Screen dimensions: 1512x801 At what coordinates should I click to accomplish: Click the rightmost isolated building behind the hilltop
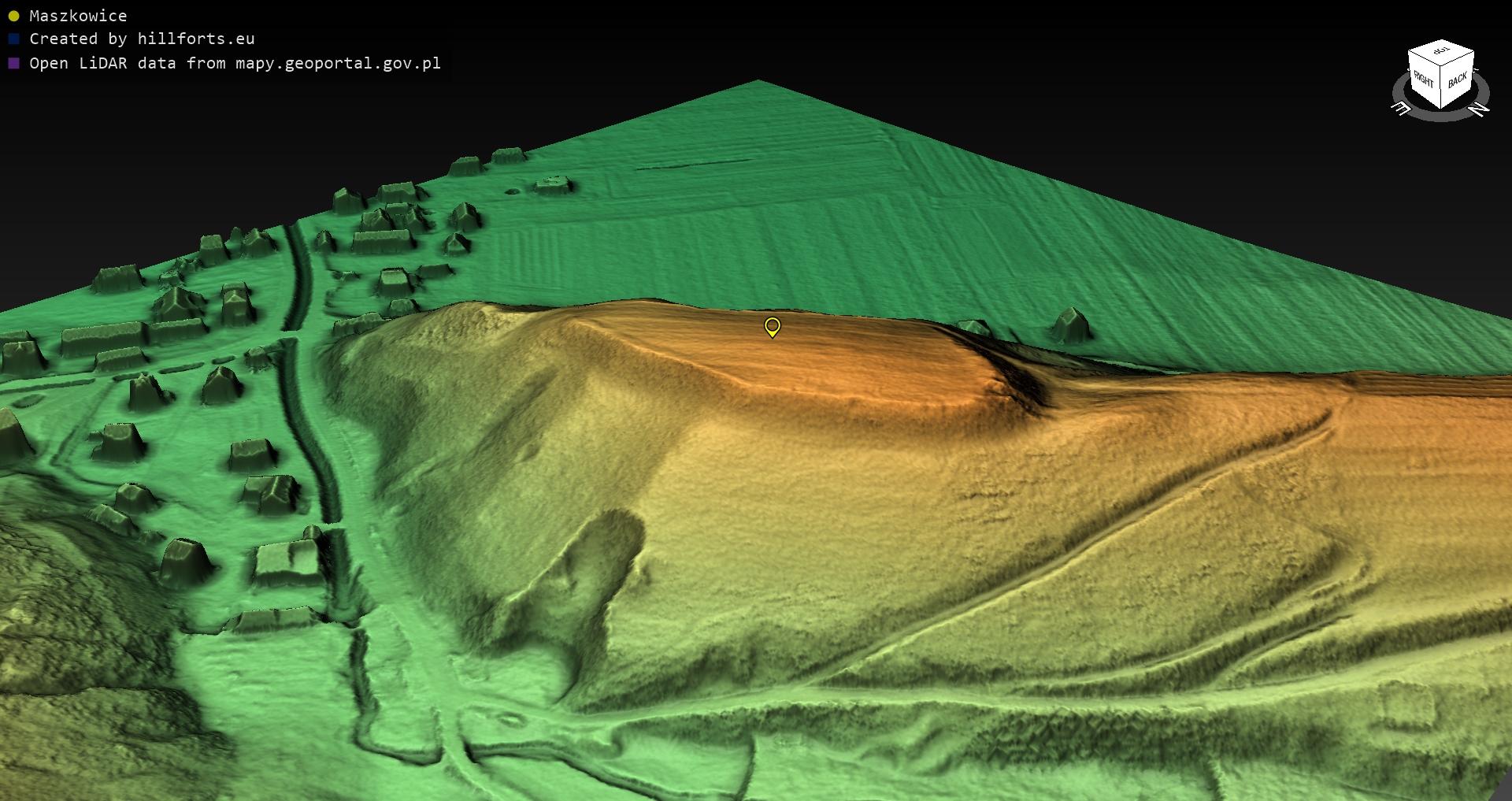click(1070, 324)
